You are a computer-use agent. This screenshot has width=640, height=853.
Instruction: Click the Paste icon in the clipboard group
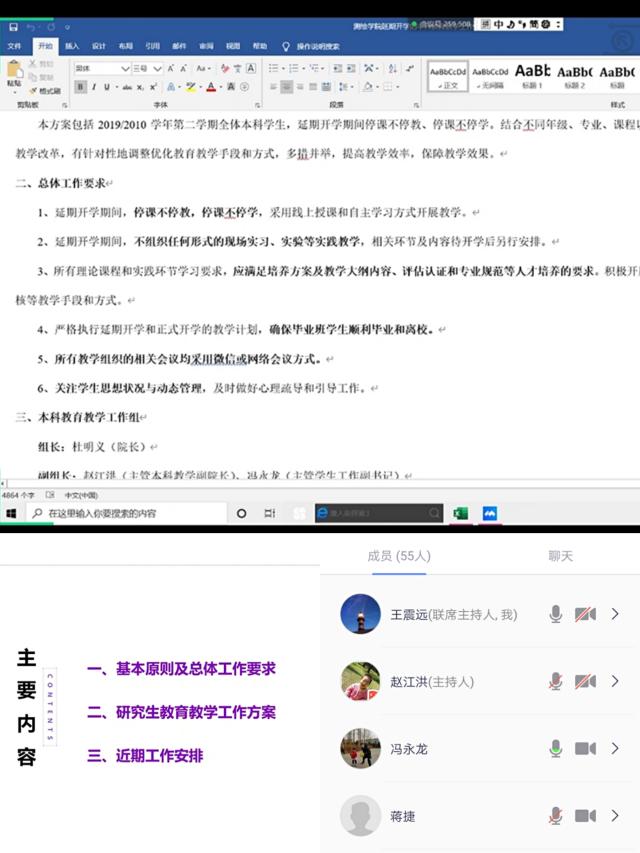(x=14, y=73)
